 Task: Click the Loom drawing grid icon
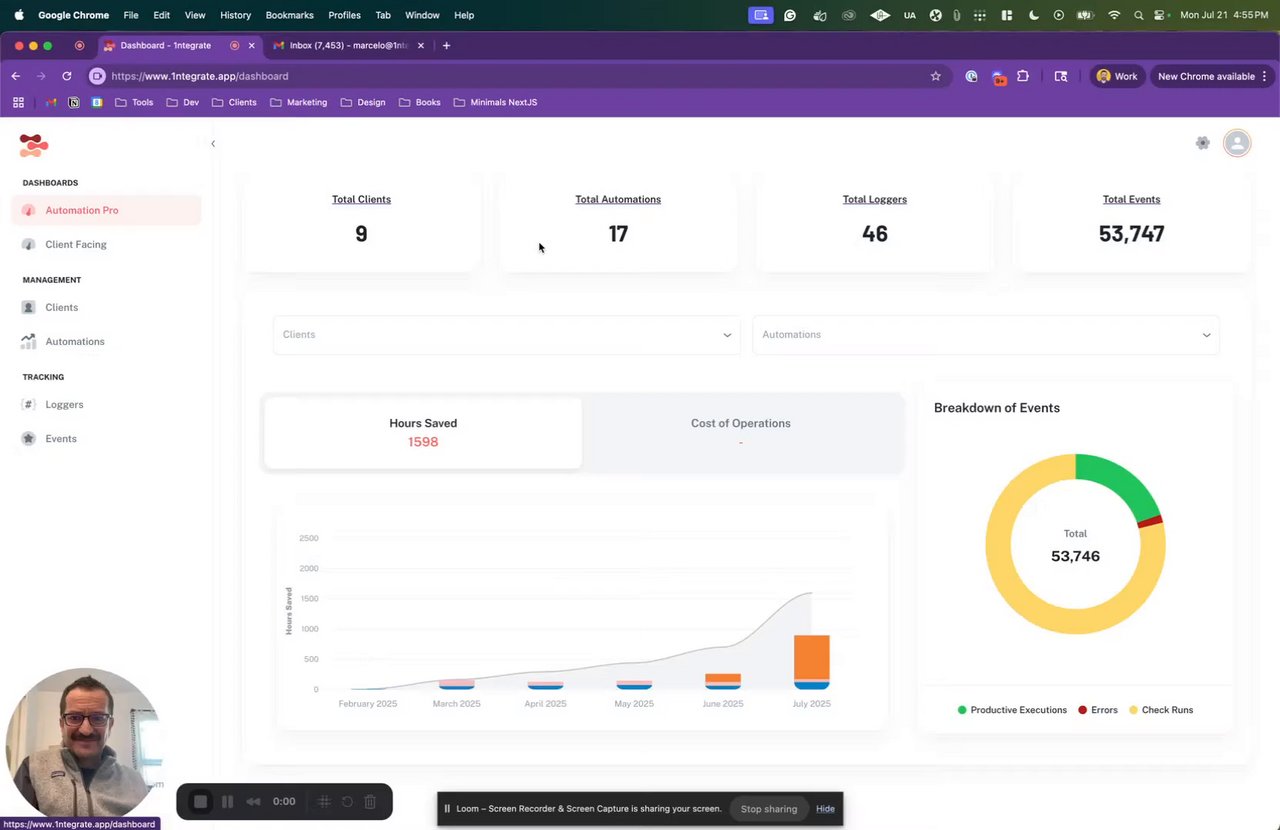pyautogui.click(x=324, y=801)
